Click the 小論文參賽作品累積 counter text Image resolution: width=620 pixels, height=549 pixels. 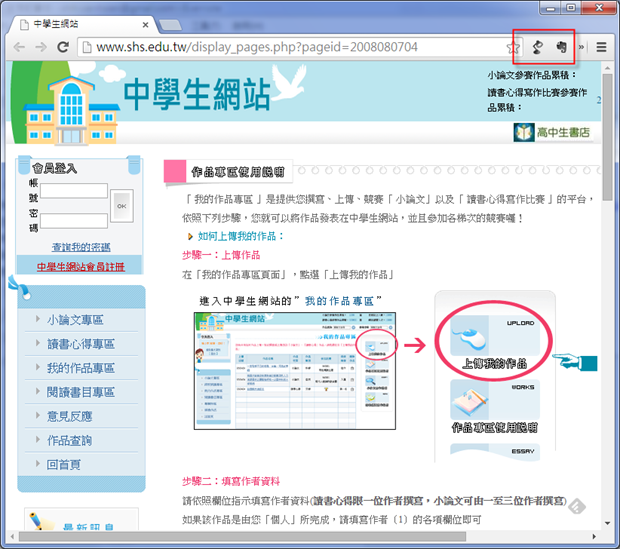coord(532,75)
